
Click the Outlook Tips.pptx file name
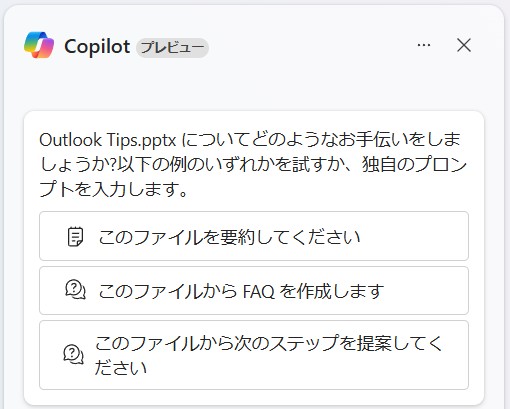(x=108, y=140)
